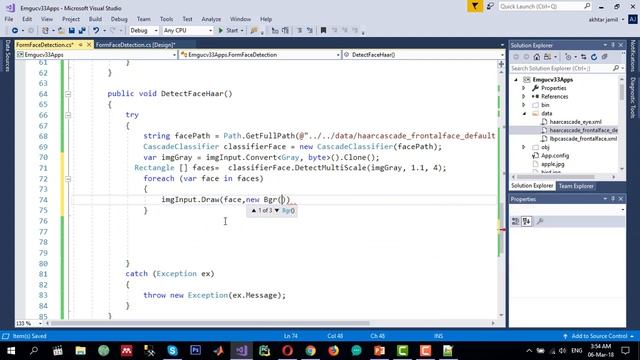Save the current file with Save icon

tap(72, 31)
